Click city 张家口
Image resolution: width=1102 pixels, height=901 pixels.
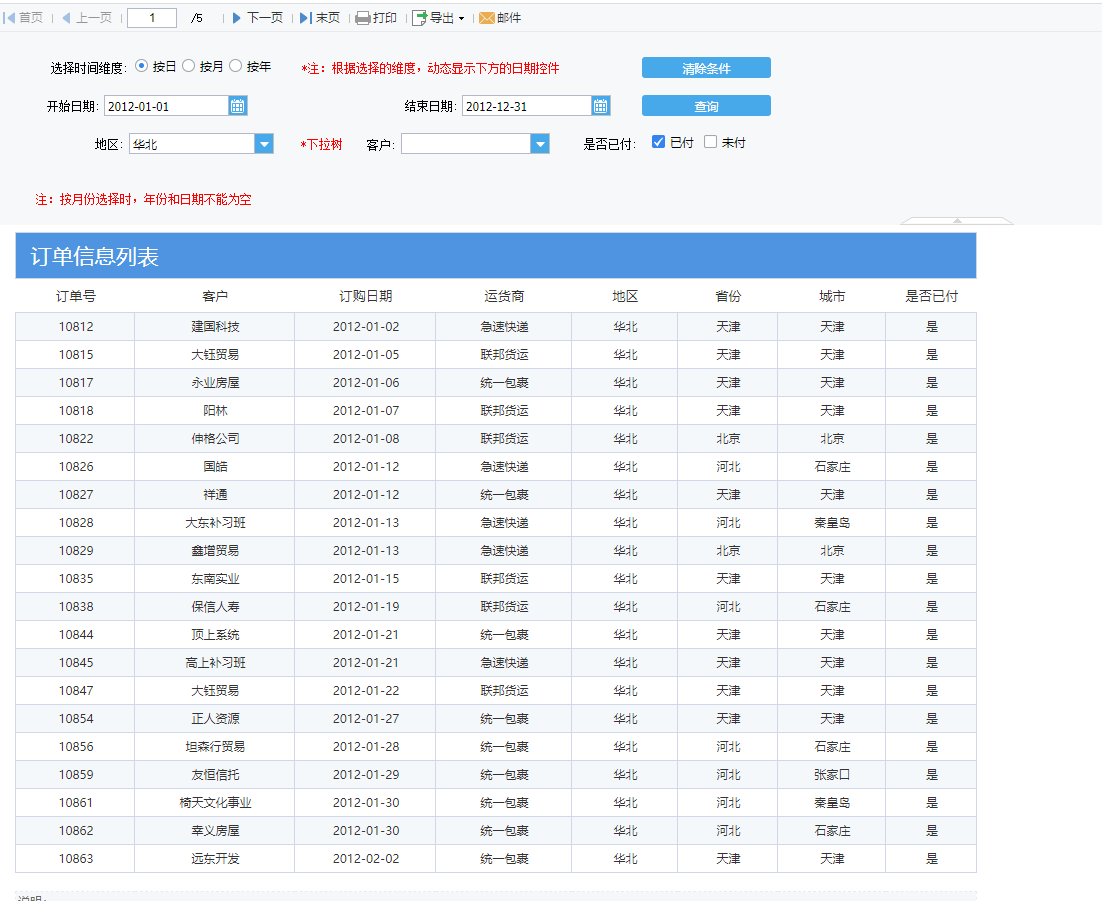(x=832, y=774)
